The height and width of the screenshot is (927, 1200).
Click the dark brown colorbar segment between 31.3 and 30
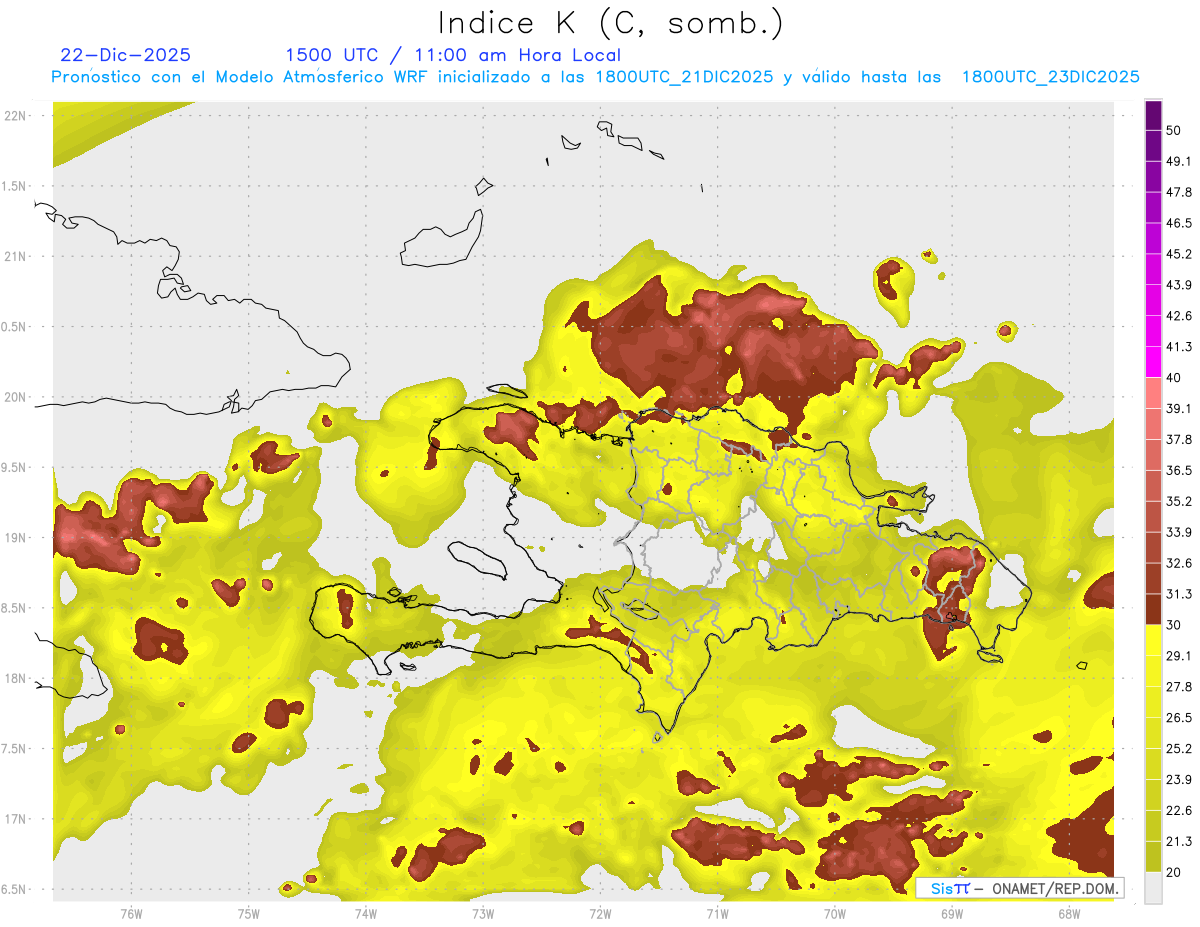click(1153, 609)
